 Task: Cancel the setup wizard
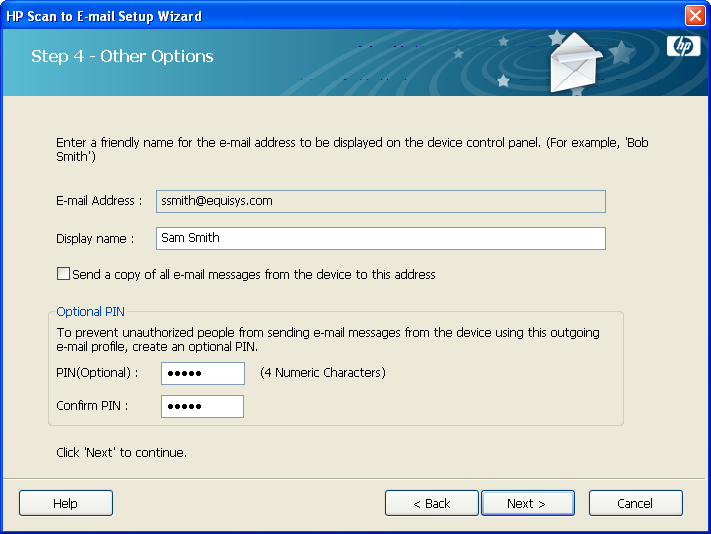636,503
